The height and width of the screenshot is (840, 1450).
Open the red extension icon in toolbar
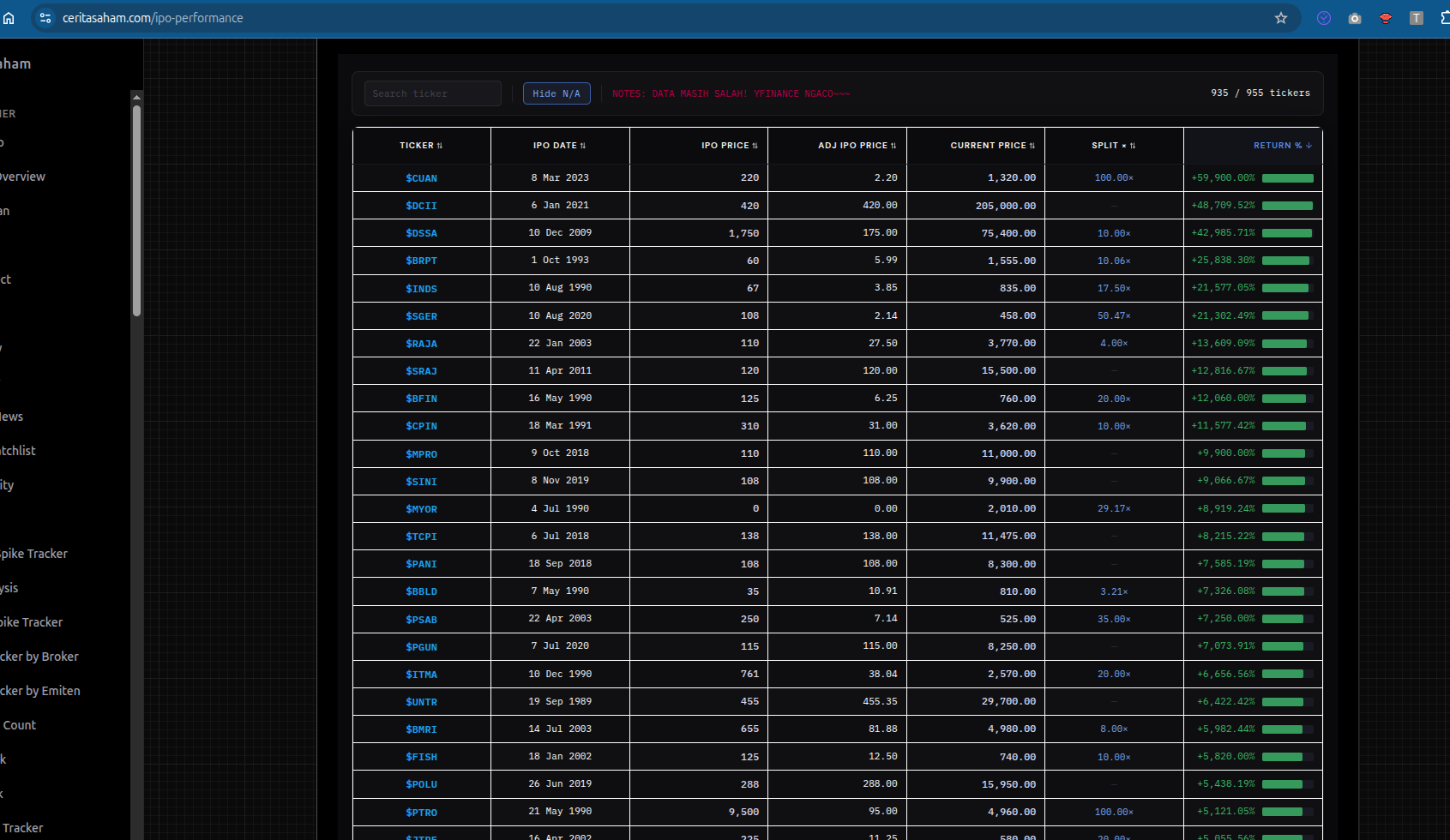tap(1386, 18)
